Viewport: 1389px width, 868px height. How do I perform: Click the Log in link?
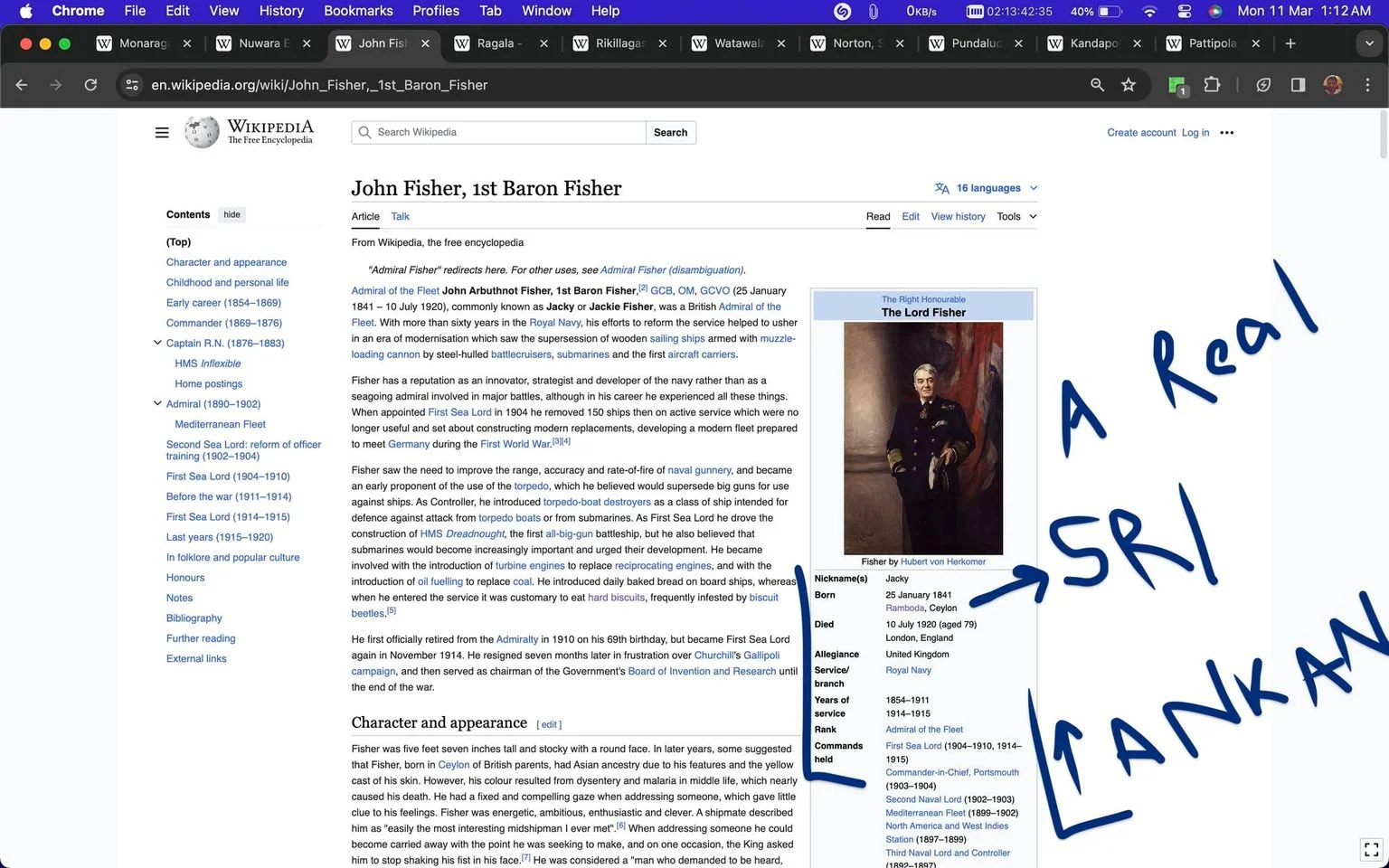[x=1195, y=133]
